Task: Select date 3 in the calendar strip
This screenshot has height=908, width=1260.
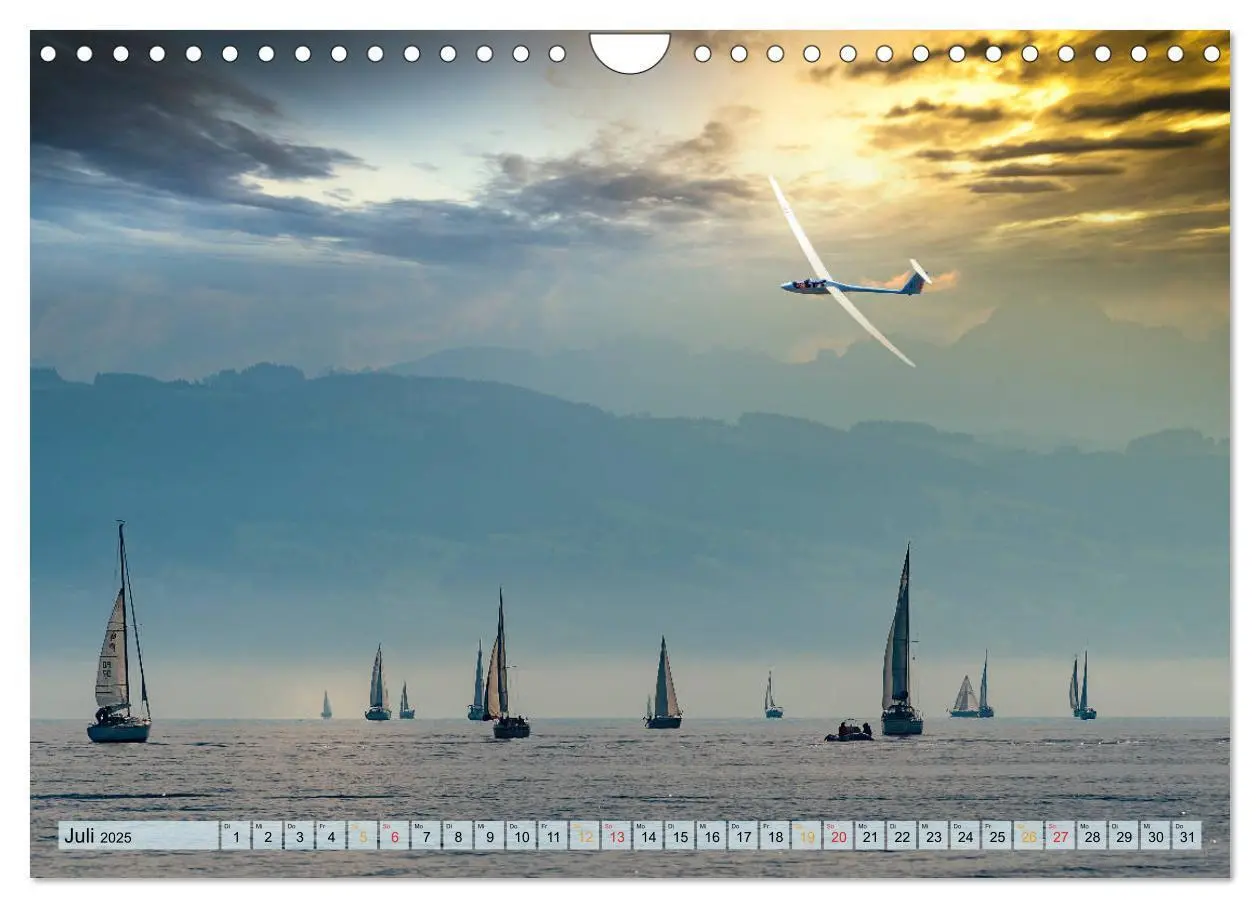Action: tap(299, 836)
